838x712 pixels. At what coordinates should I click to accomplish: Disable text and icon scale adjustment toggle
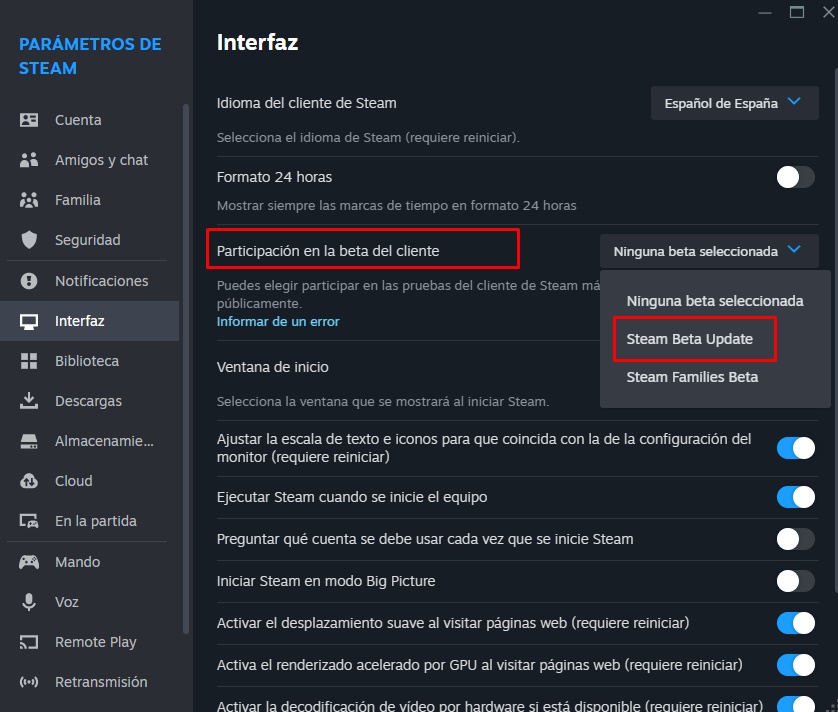point(795,448)
